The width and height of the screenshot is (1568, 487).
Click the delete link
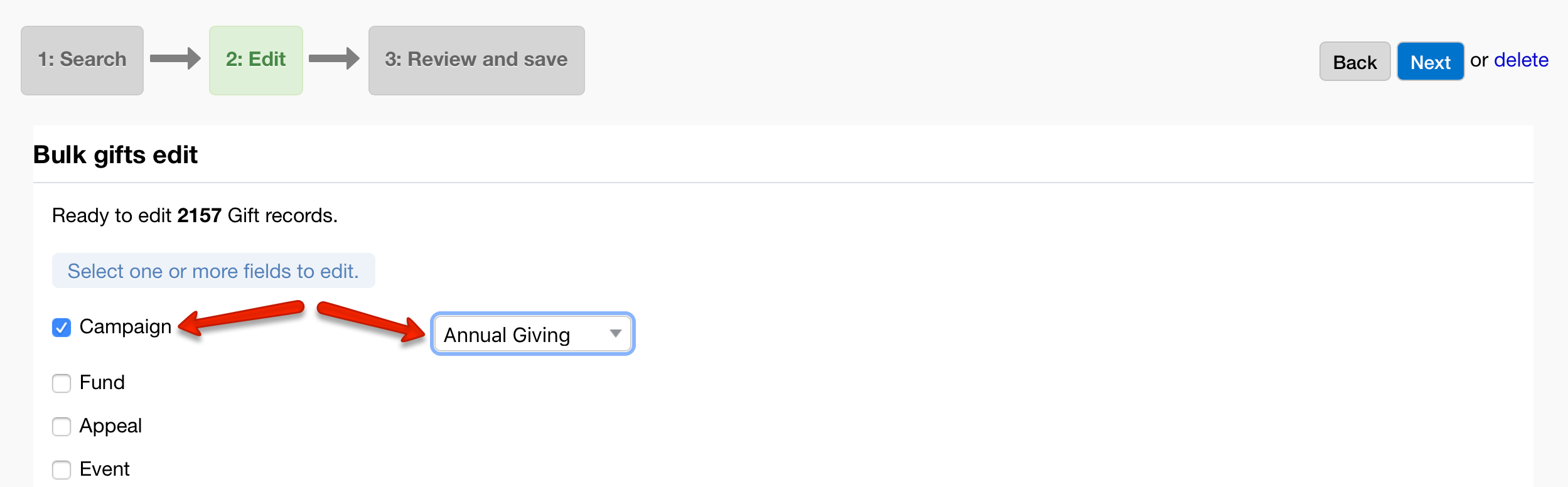1521,60
